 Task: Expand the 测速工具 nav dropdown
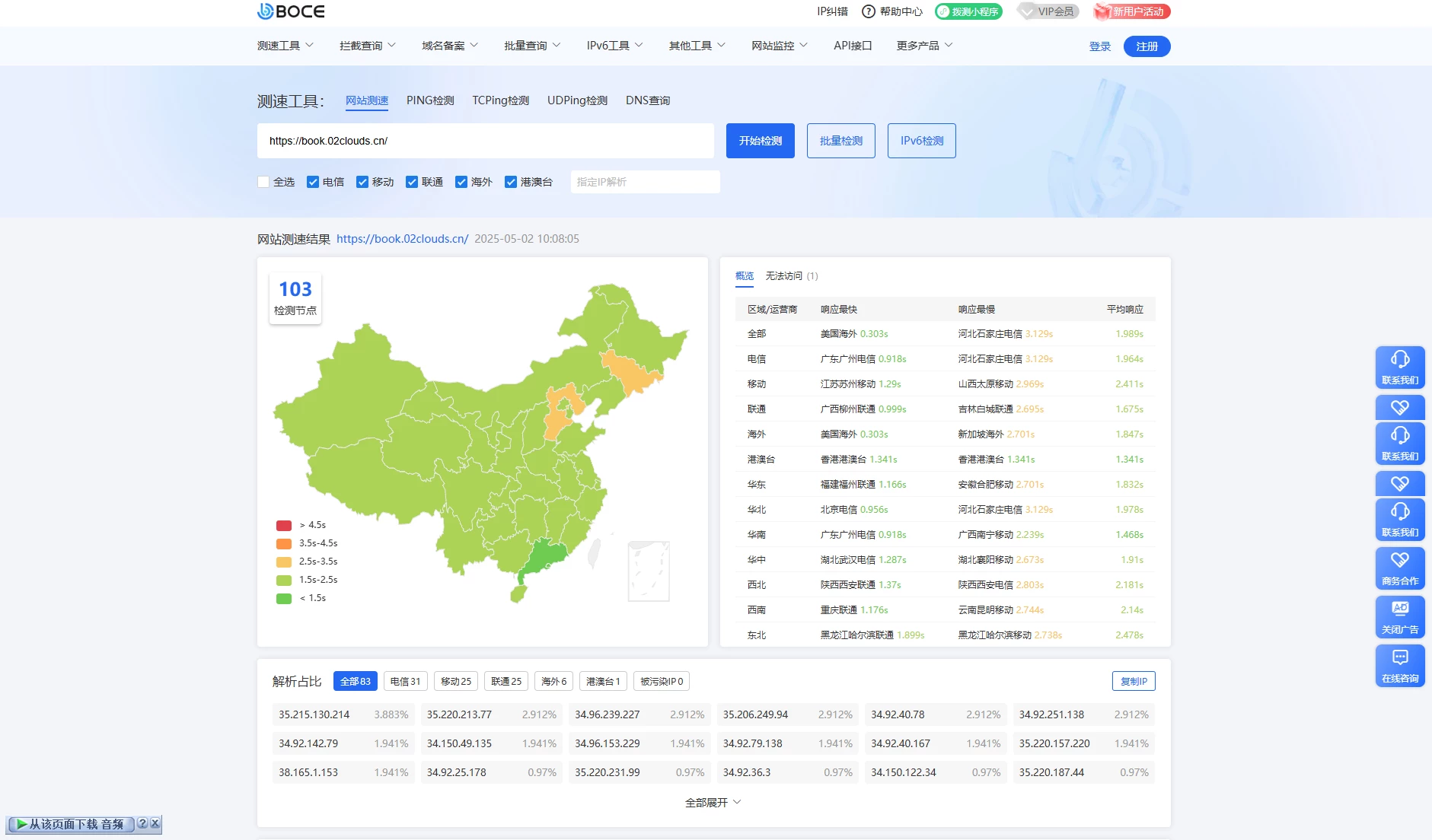tap(285, 46)
